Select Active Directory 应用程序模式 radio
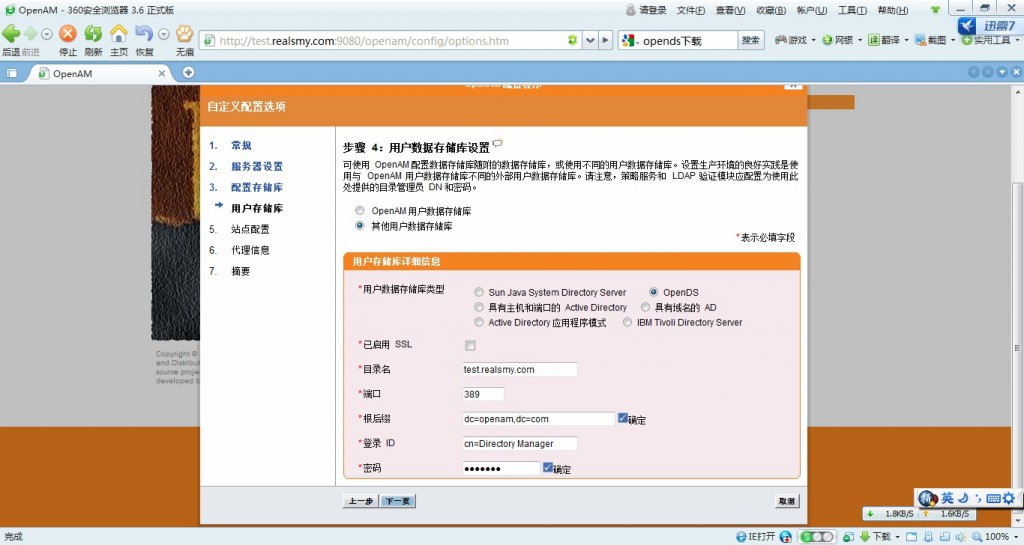 pos(479,322)
